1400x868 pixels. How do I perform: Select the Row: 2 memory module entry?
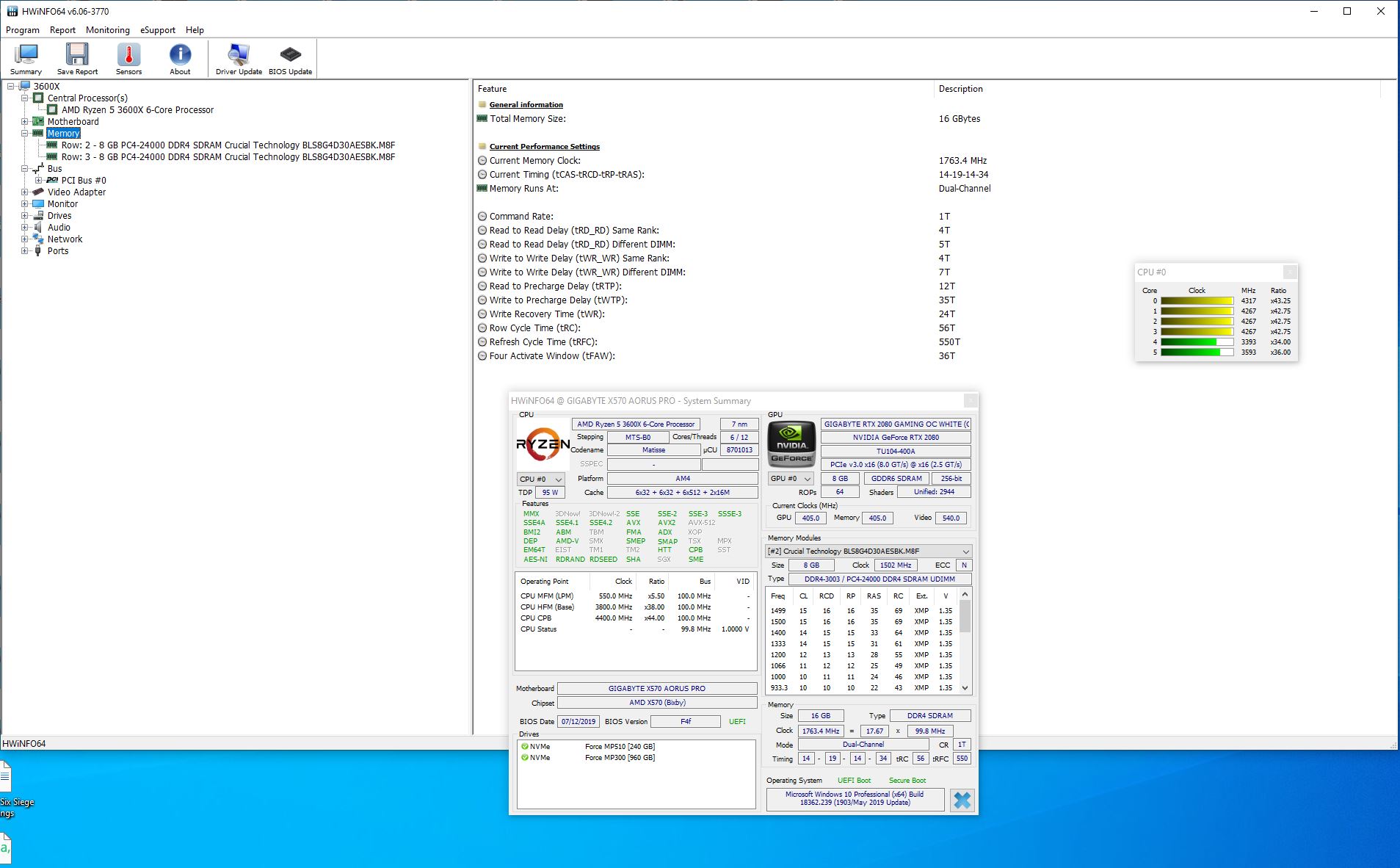point(228,145)
